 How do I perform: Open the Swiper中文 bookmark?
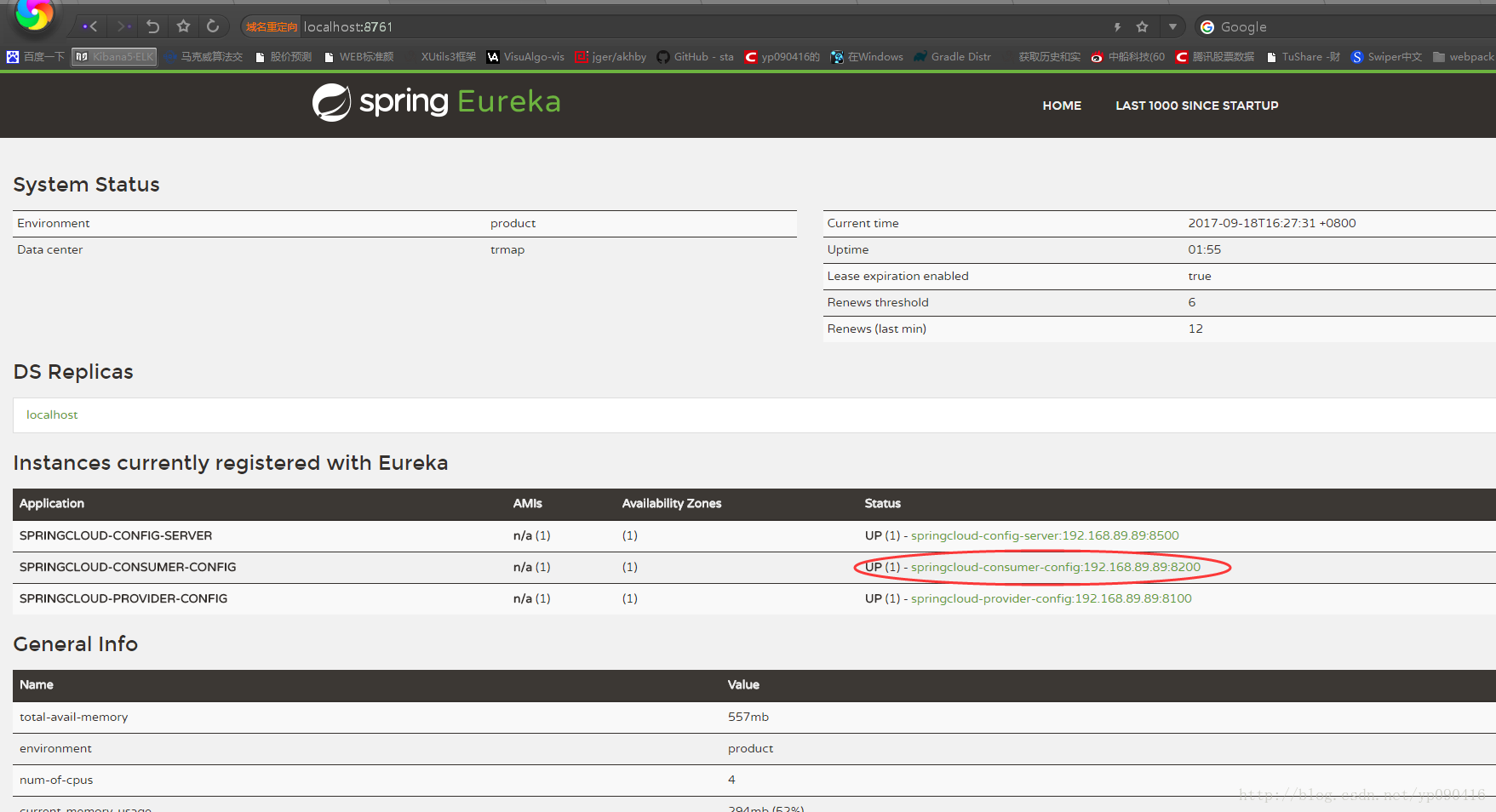point(1386,57)
